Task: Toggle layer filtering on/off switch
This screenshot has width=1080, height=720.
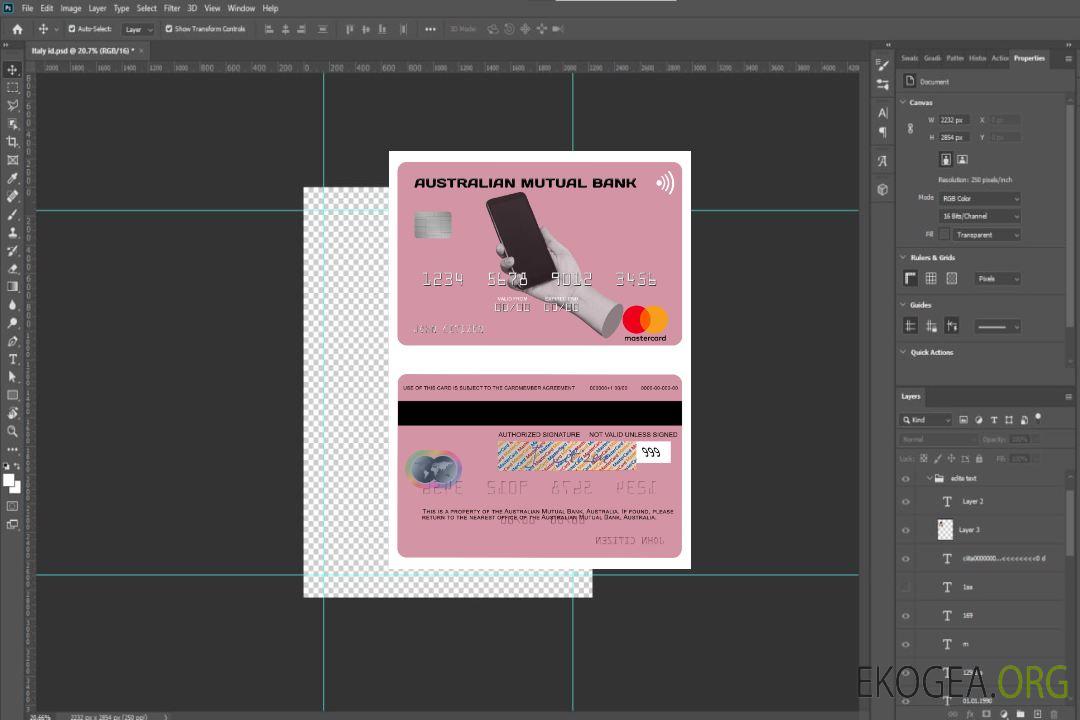Action: (x=1038, y=418)
